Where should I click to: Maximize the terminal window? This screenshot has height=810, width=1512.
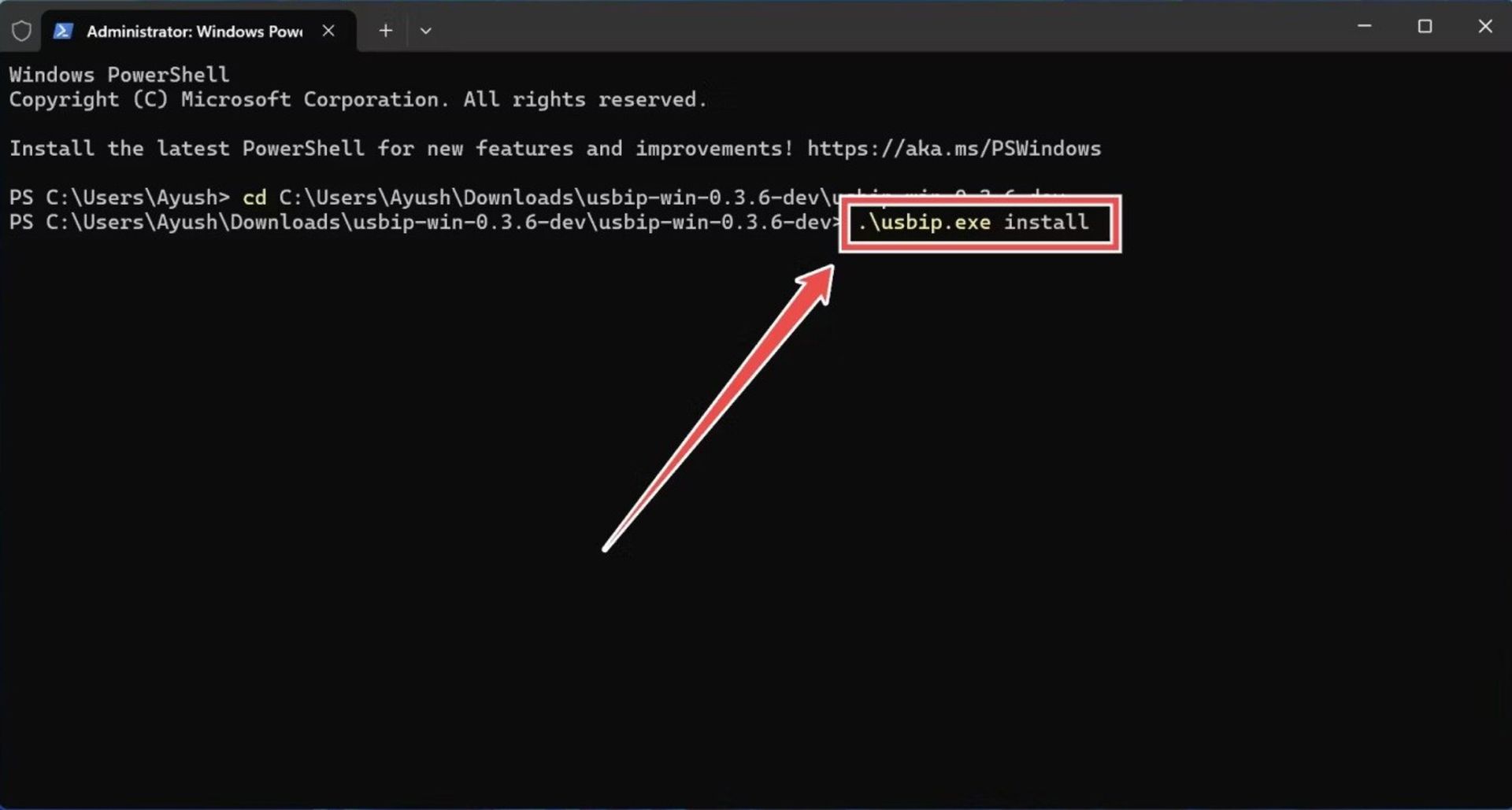pos(1425,26)
